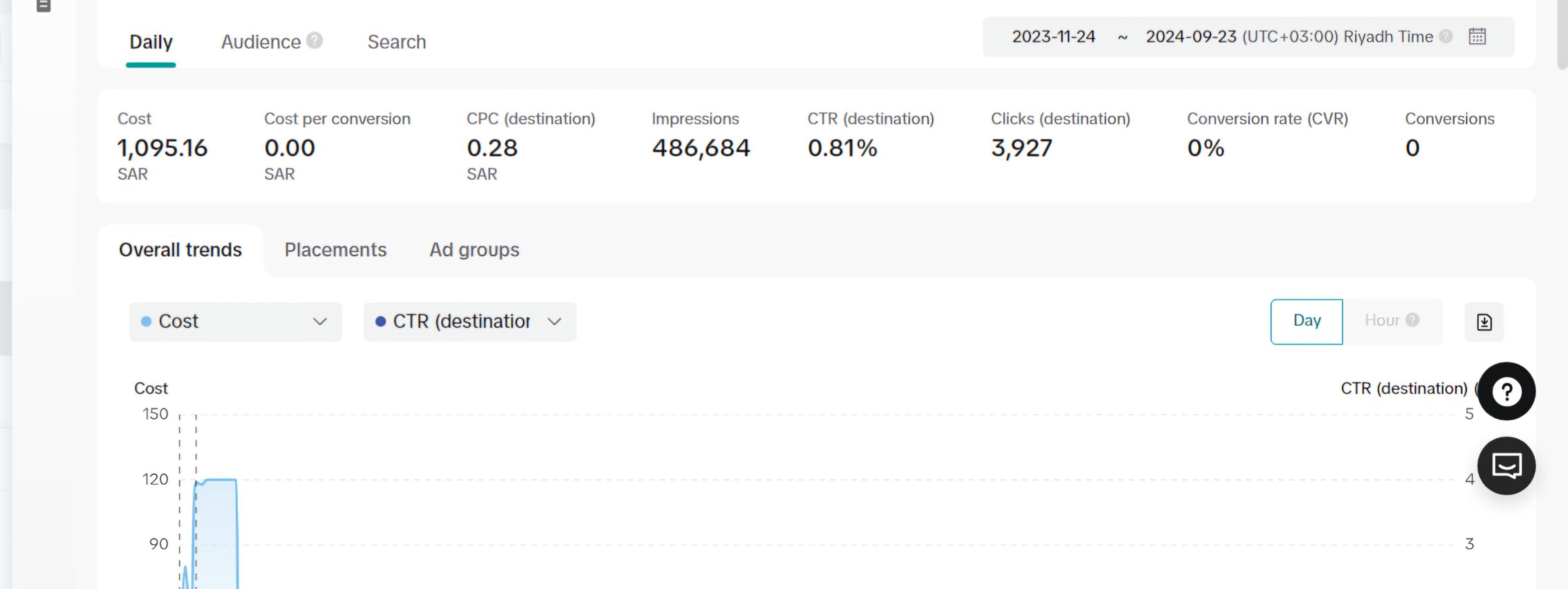Click the help icon next to Audience
1568x589 pixels.
[315, 40]
